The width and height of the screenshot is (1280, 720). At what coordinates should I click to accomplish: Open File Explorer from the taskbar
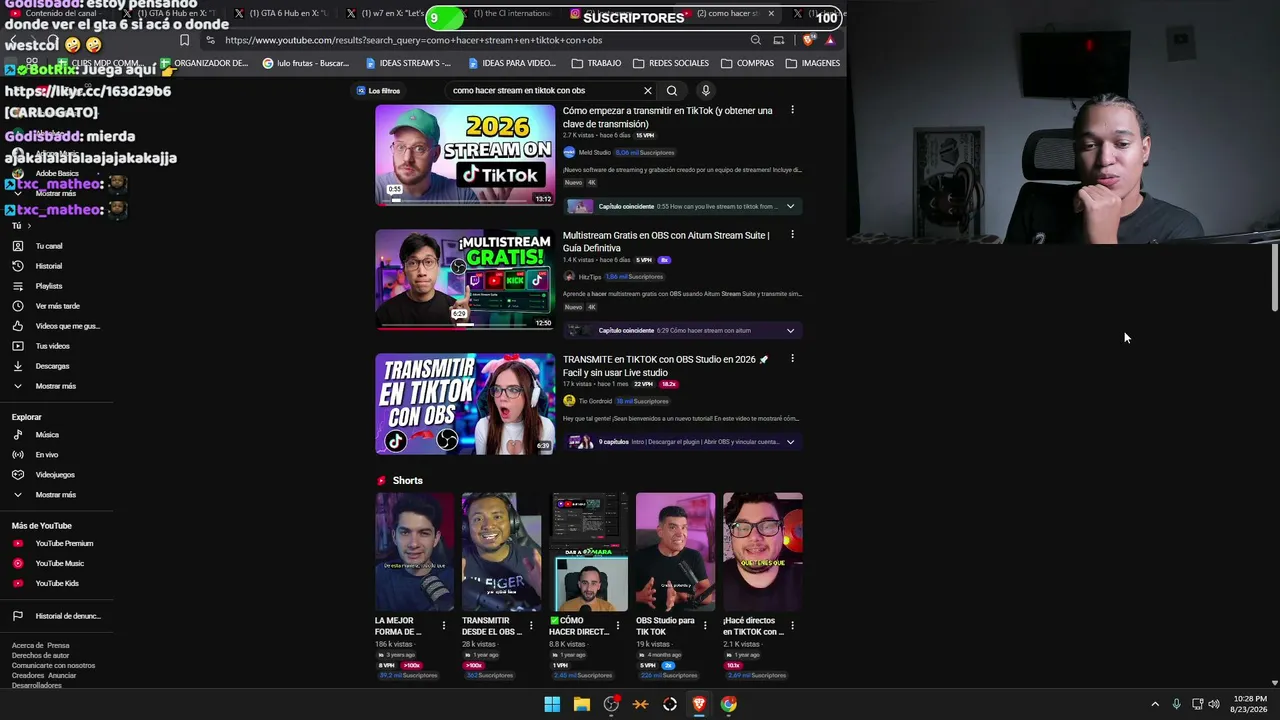(x=582, y=704)
